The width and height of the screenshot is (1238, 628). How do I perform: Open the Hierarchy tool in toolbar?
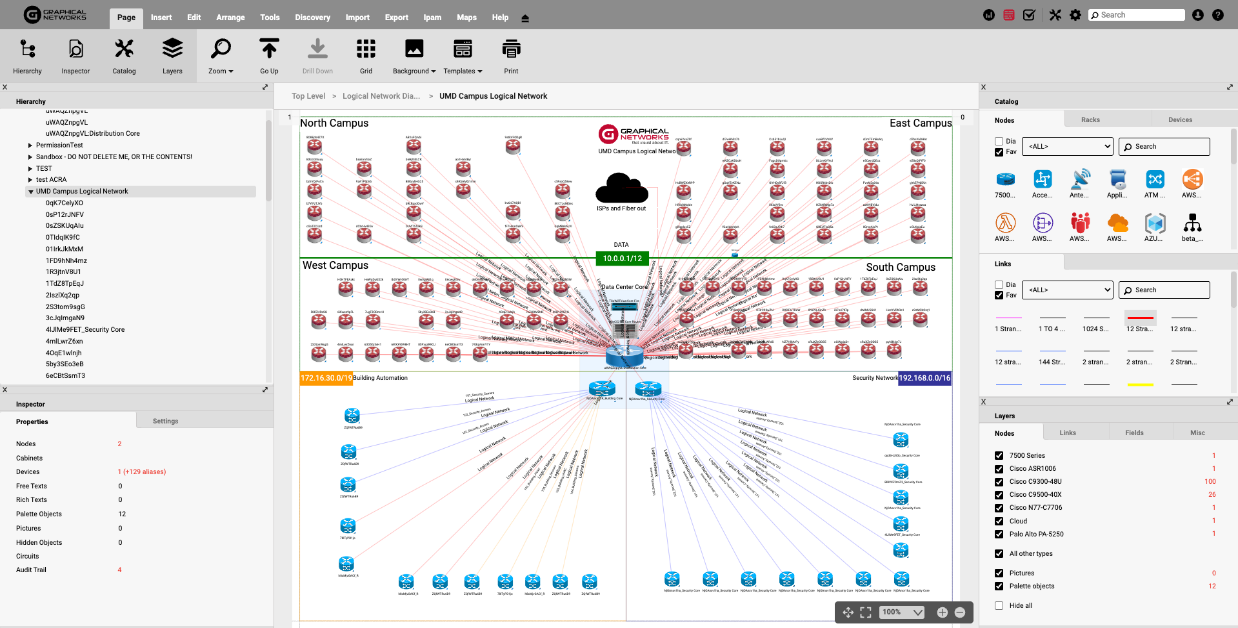click(x=27, y=56)
